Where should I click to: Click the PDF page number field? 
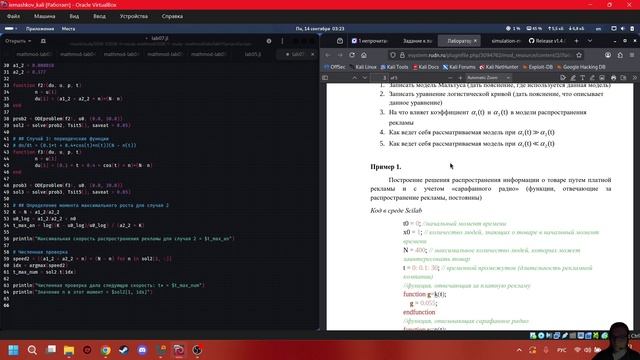pyautogui.click(x=379, y=78)
